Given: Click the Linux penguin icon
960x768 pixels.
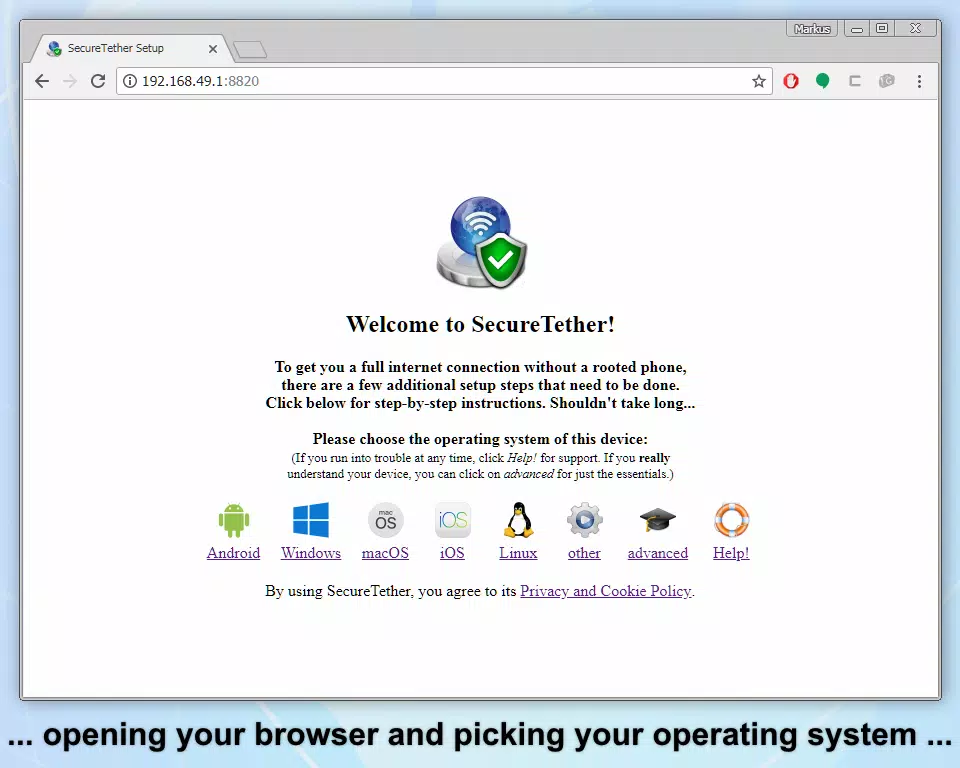Looking at the screenshot, I should pos(519,520).
